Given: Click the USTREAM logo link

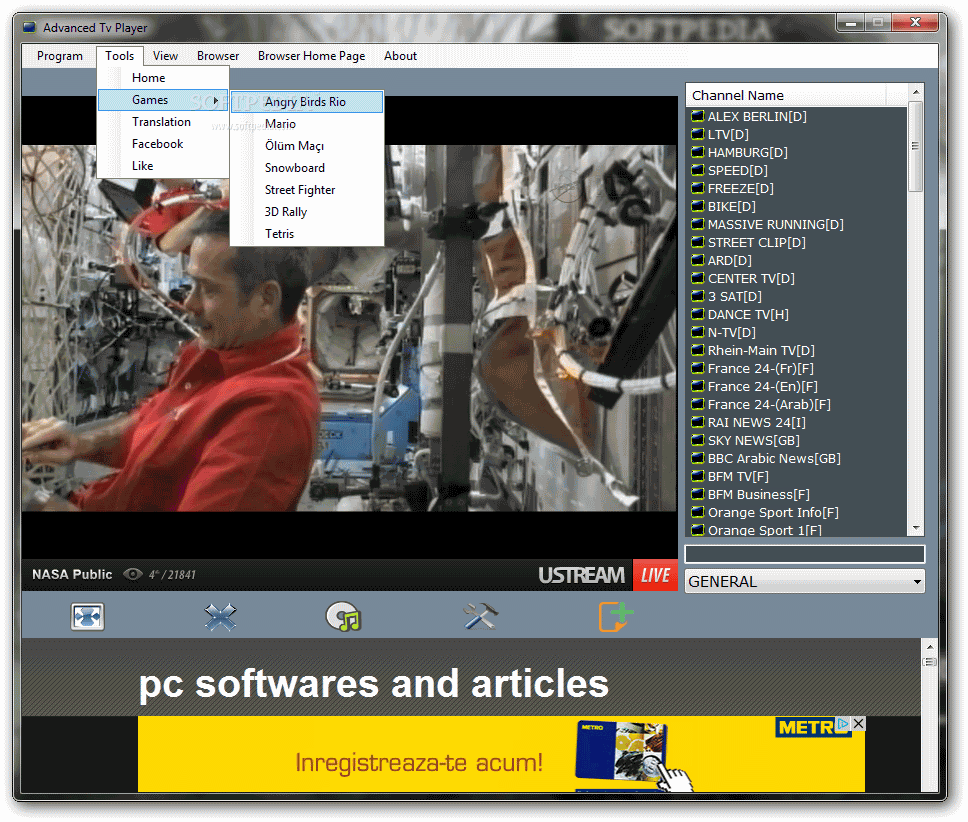Looking at the screenshot, I should (581, 575).
